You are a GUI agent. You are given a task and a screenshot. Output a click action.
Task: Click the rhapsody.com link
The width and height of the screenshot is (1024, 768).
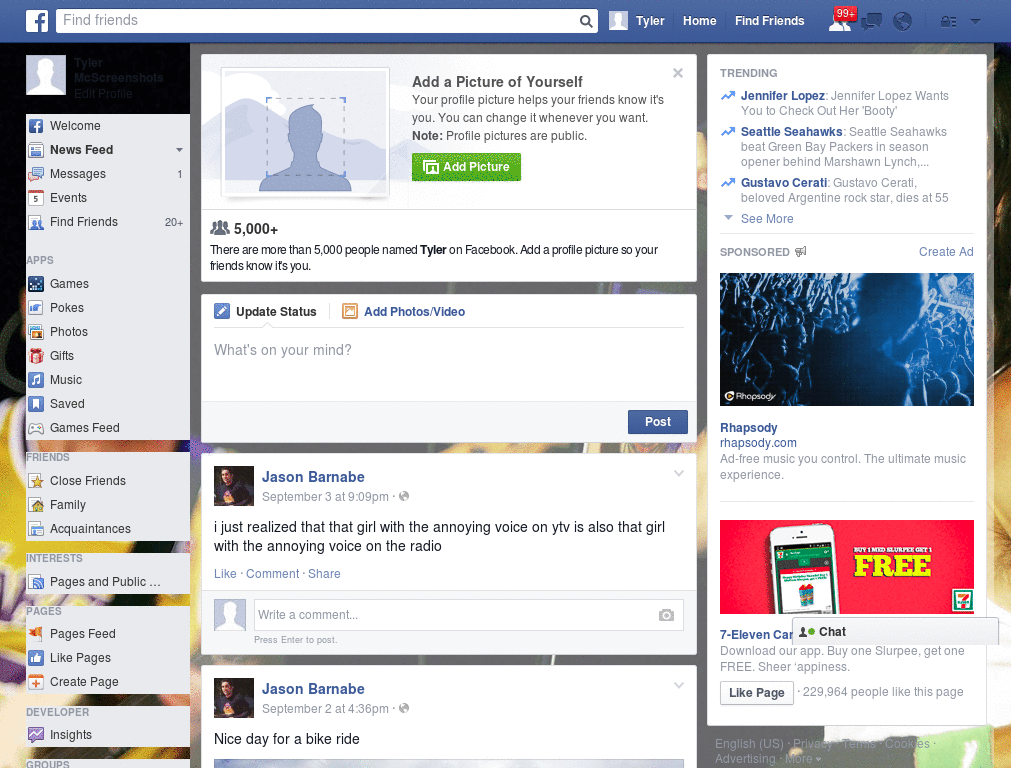point(758,443)
